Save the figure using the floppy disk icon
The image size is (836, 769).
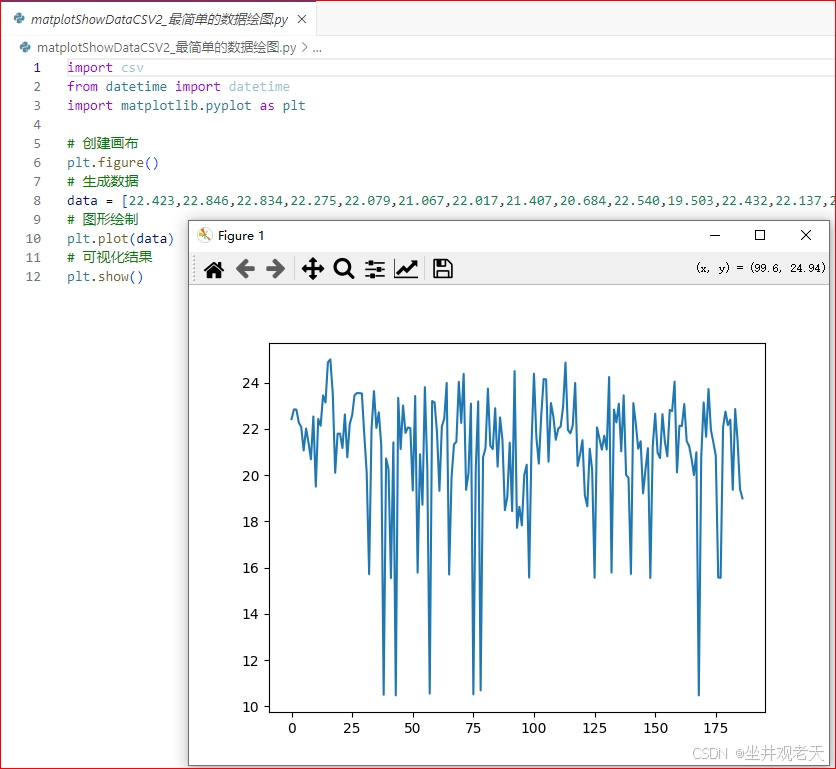point(442,268)
